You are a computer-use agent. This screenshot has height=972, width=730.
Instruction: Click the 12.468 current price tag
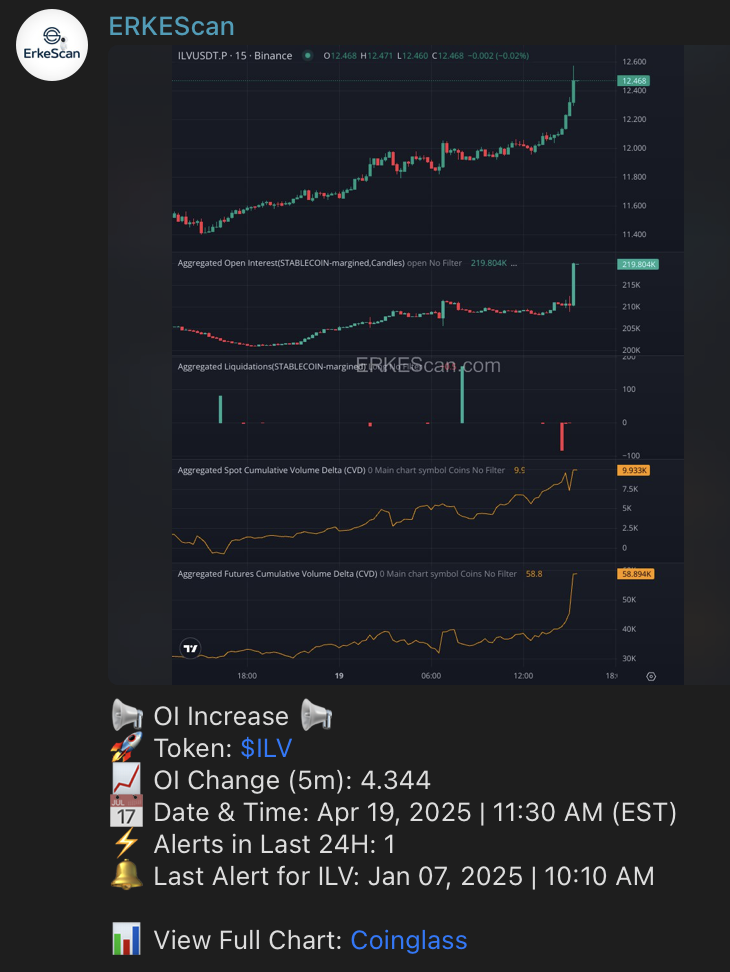pos(635,80)
